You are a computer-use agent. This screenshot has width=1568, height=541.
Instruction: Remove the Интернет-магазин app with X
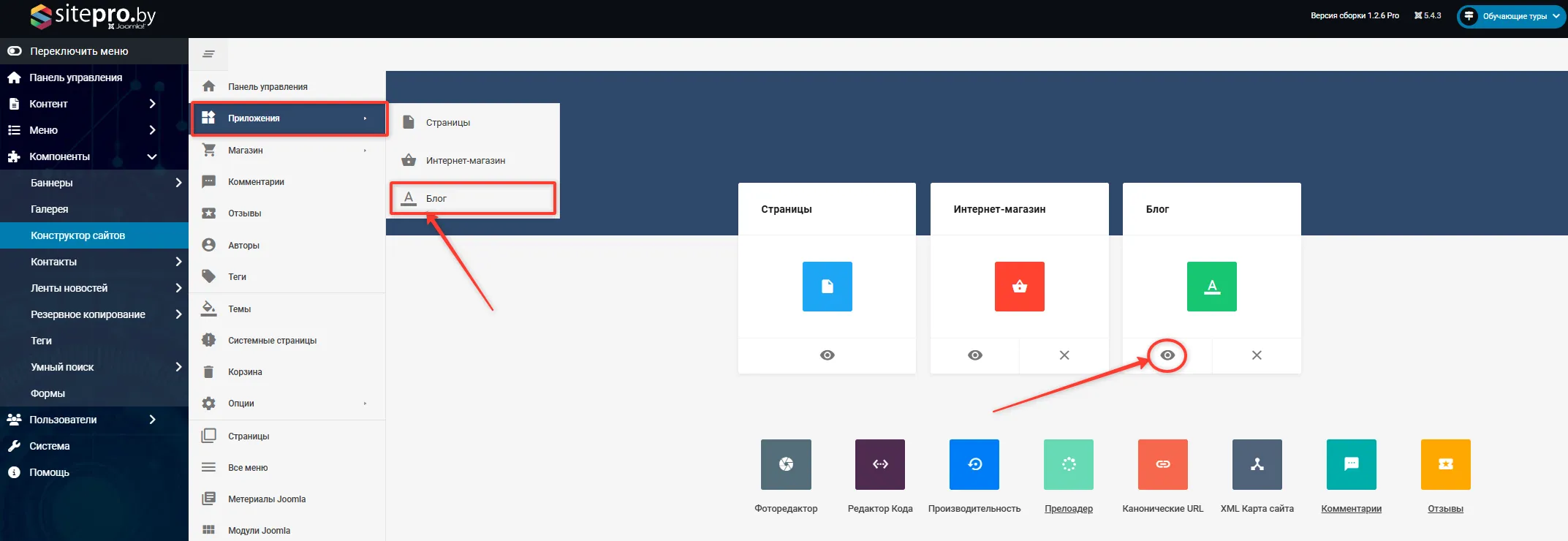point(1064,355)
